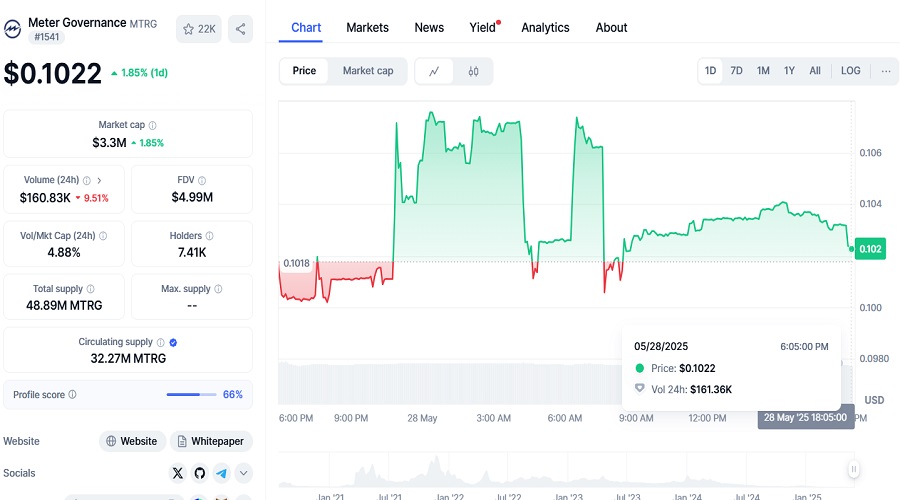Open Volume (24h) info icon

87,180
